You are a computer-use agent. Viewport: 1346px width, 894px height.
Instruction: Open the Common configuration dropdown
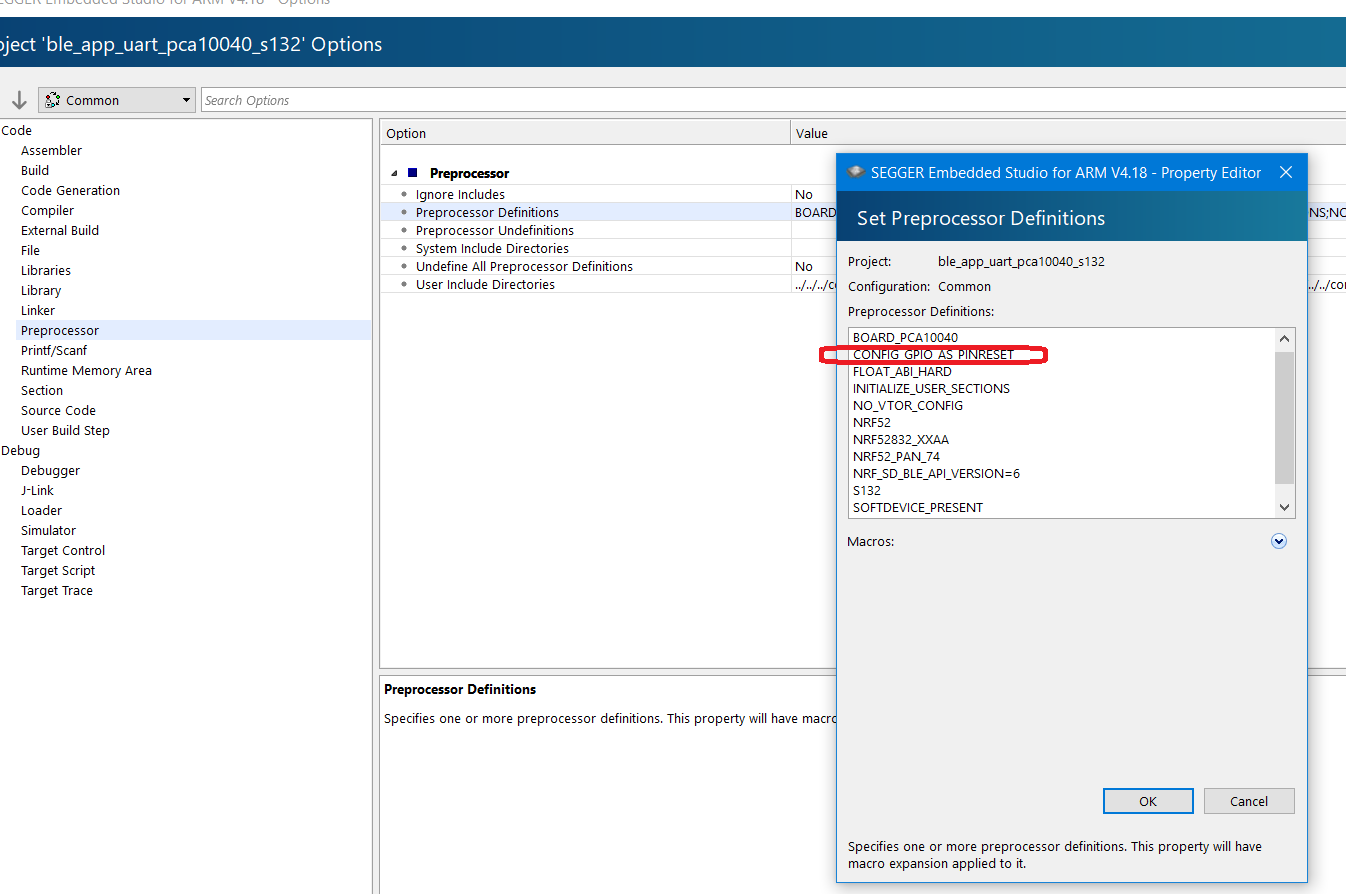click(117, 100)
